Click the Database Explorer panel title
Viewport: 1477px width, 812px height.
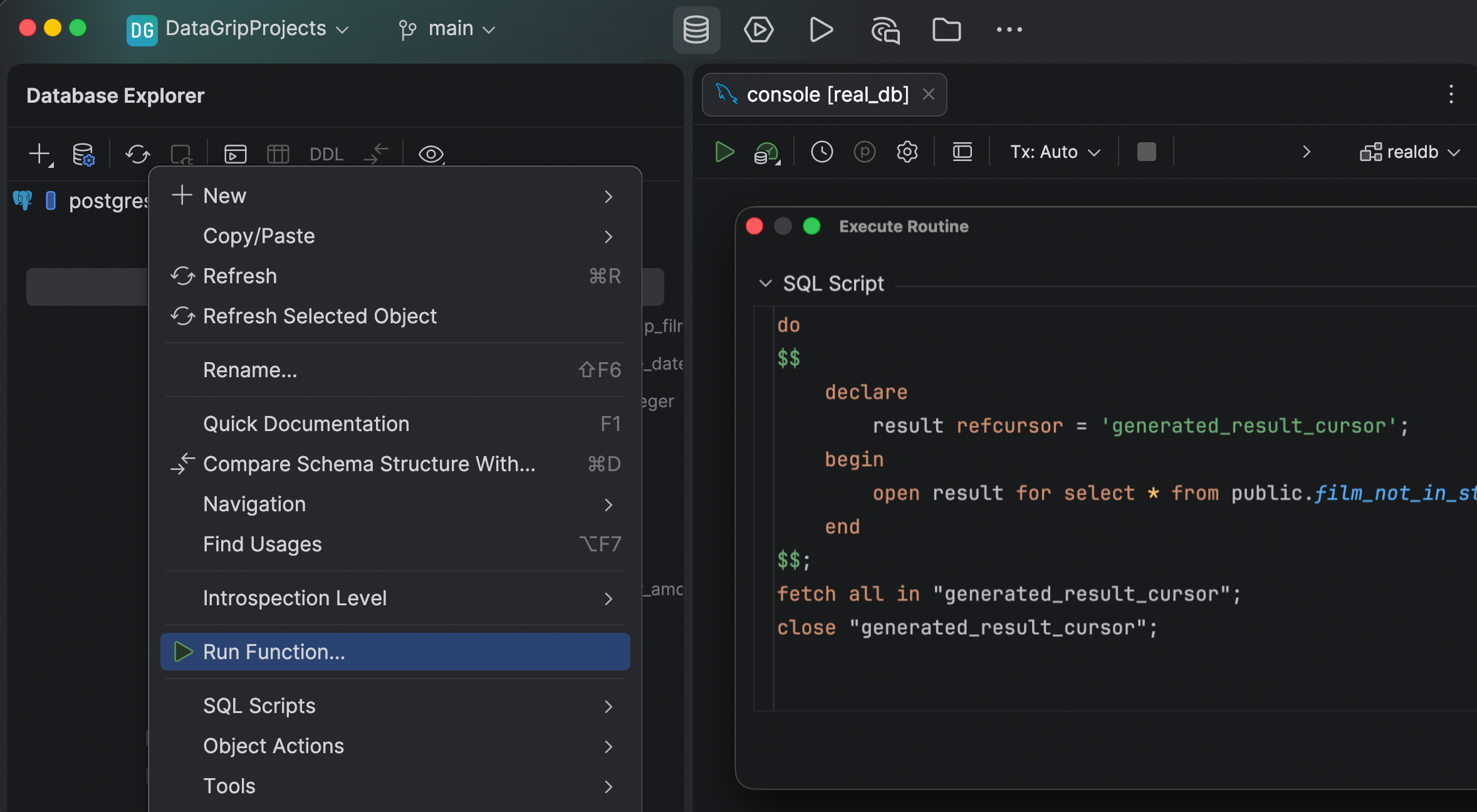pos(115,95)
